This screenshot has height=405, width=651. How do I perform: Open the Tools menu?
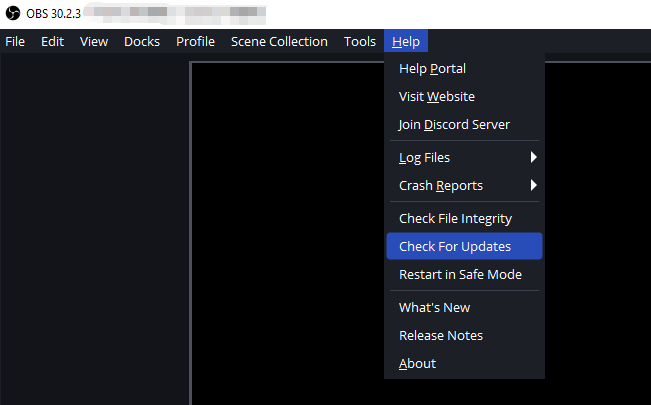pos(359,42)
